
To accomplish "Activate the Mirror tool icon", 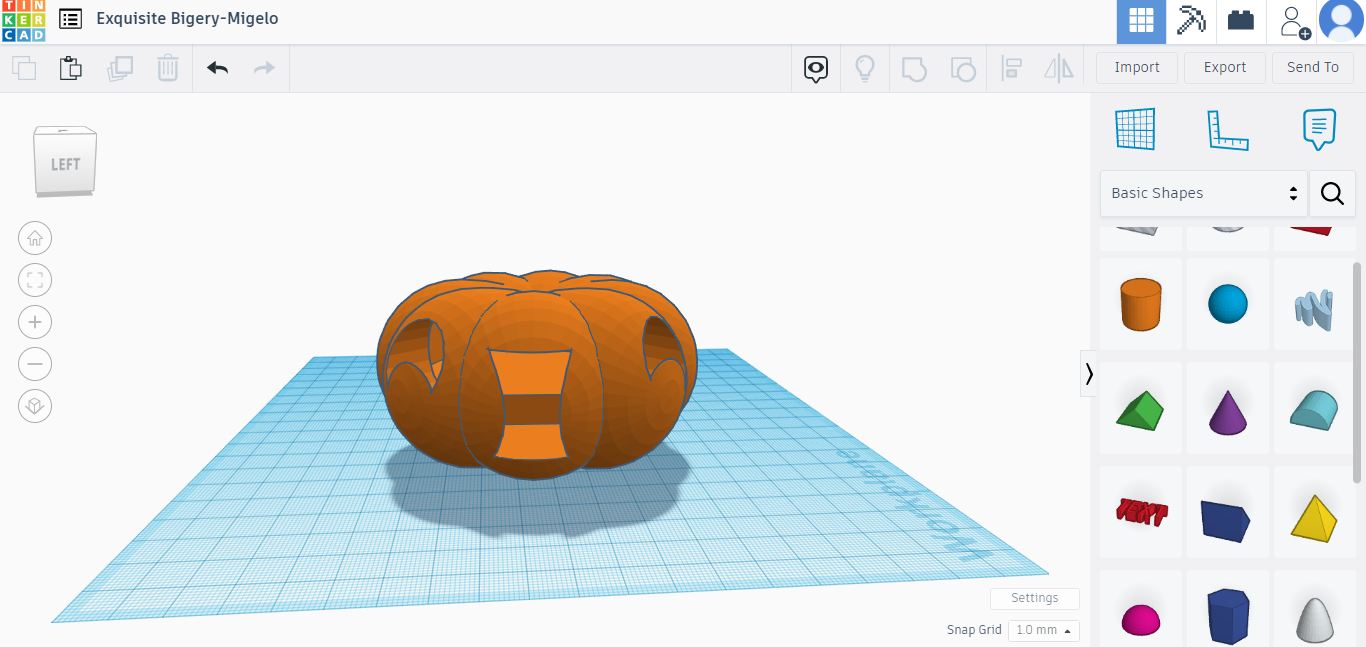I will coord(1057,68).
